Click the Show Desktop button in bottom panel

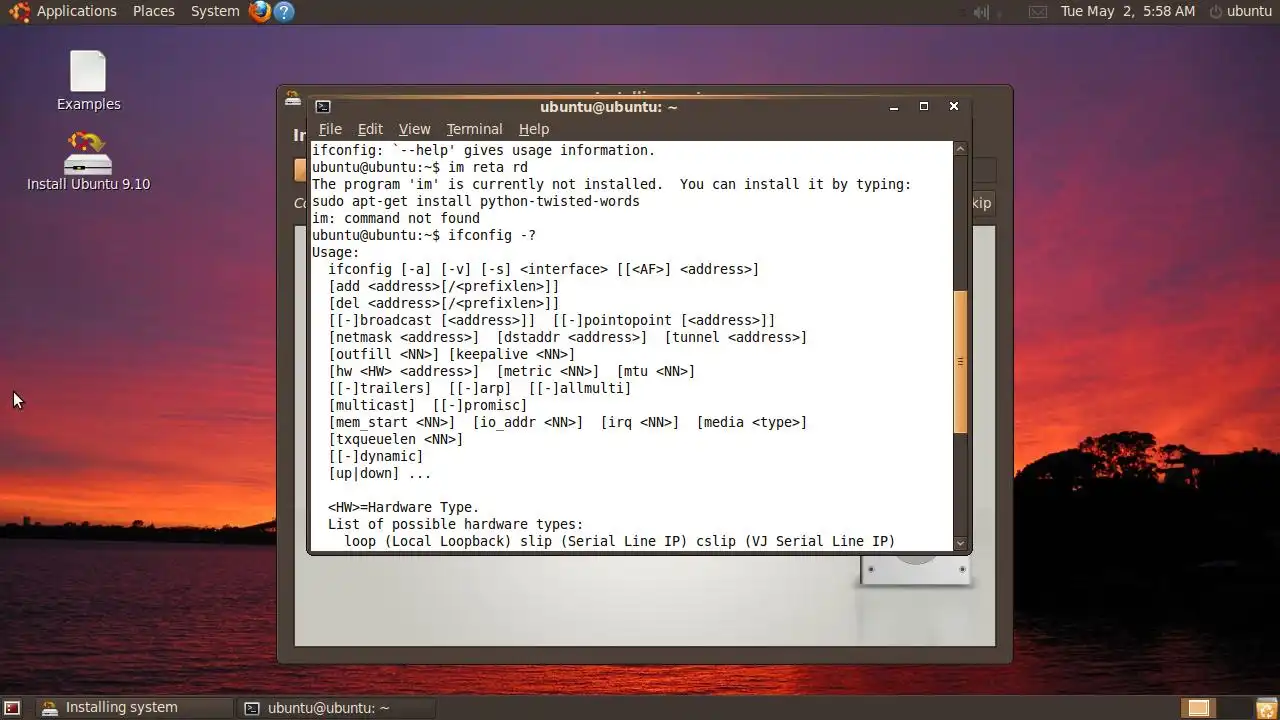(12, 708)
